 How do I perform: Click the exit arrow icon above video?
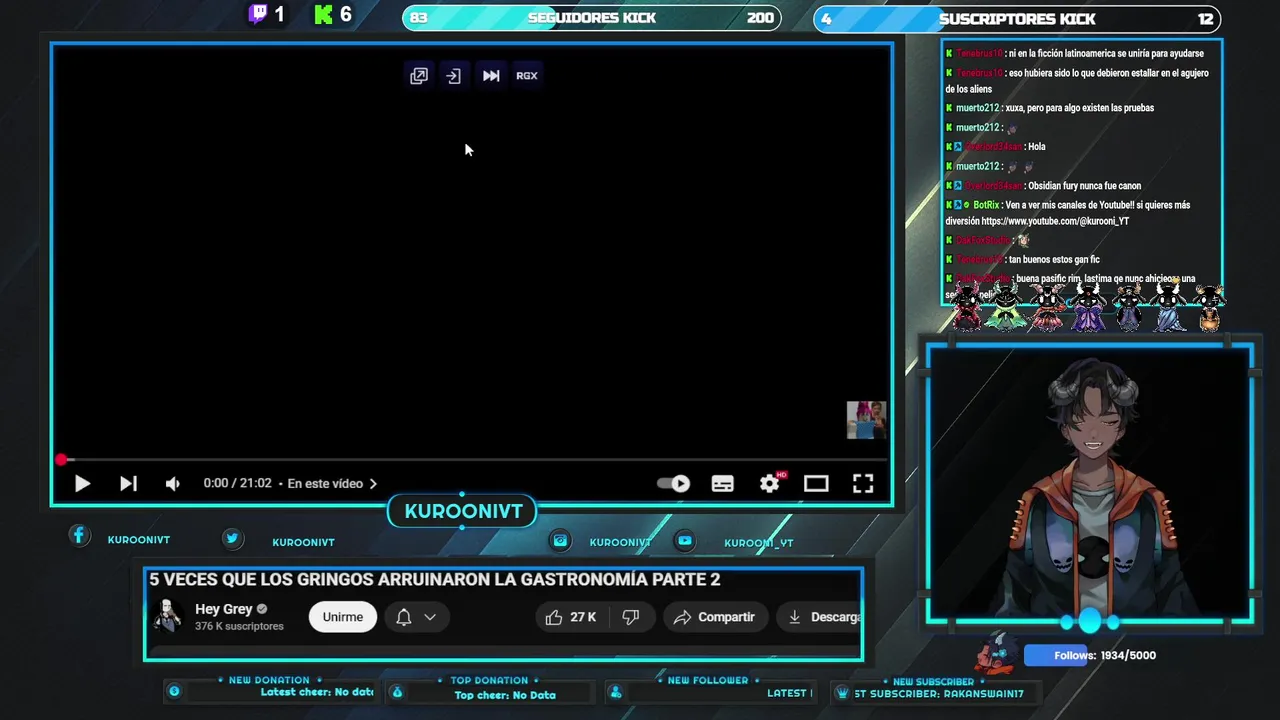454,76
